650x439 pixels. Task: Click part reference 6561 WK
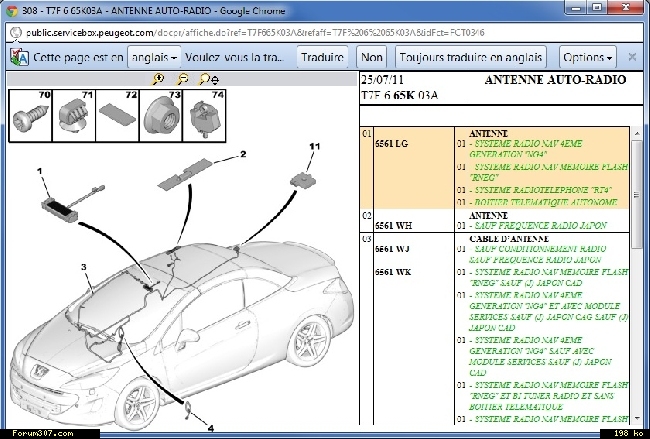(x=393, y=272)
